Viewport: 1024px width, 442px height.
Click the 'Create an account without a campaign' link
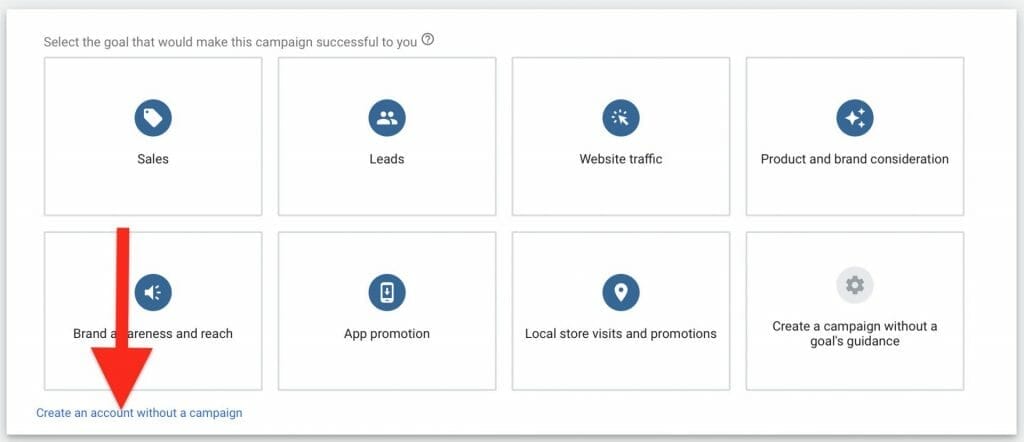[x=139, y=412]
